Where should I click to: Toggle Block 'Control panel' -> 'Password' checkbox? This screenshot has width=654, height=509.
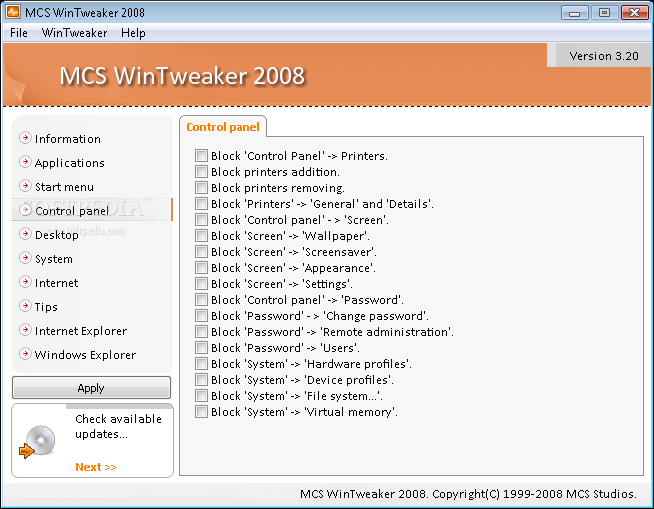click(201, 300)
